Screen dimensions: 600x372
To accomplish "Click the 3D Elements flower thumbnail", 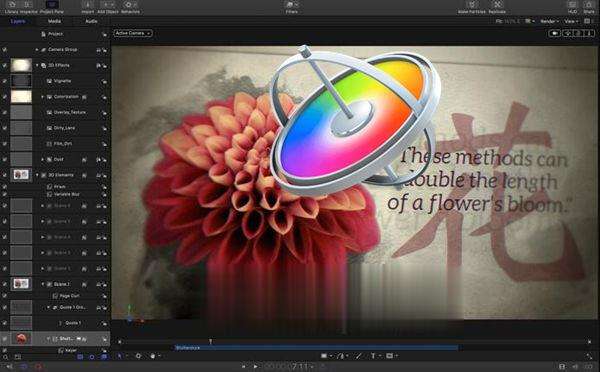I will 21,175.
